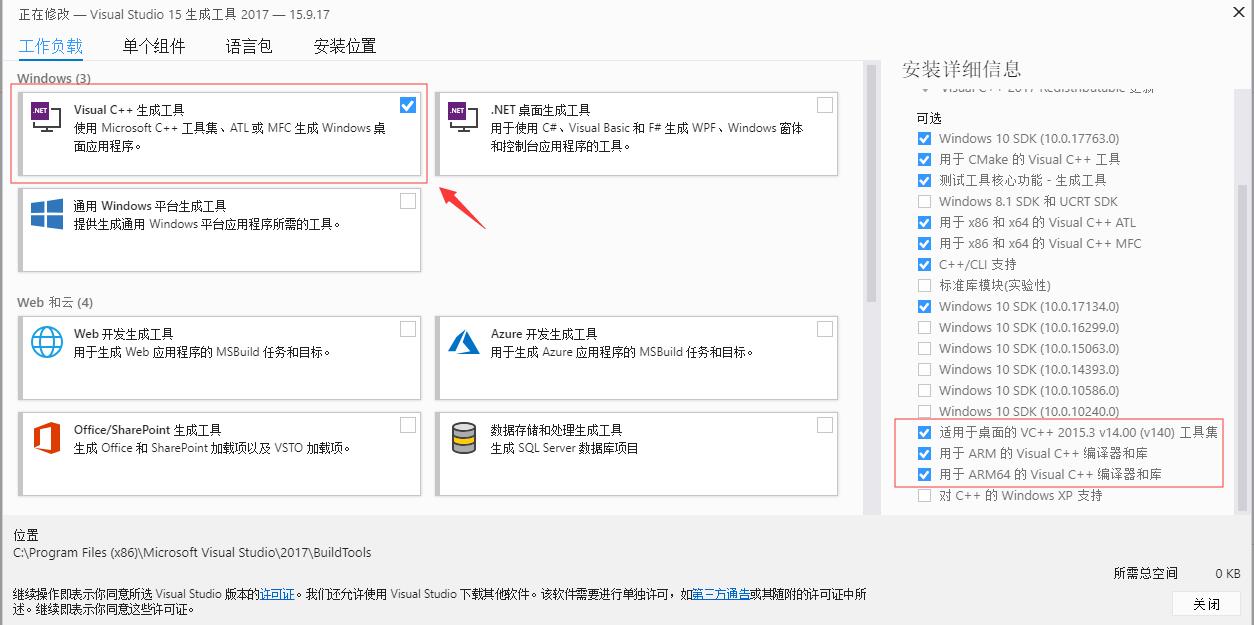Click the Office/SharePoint build tools icon
The width and height of the screenshot is (1254, 625).
pos(47,439)
